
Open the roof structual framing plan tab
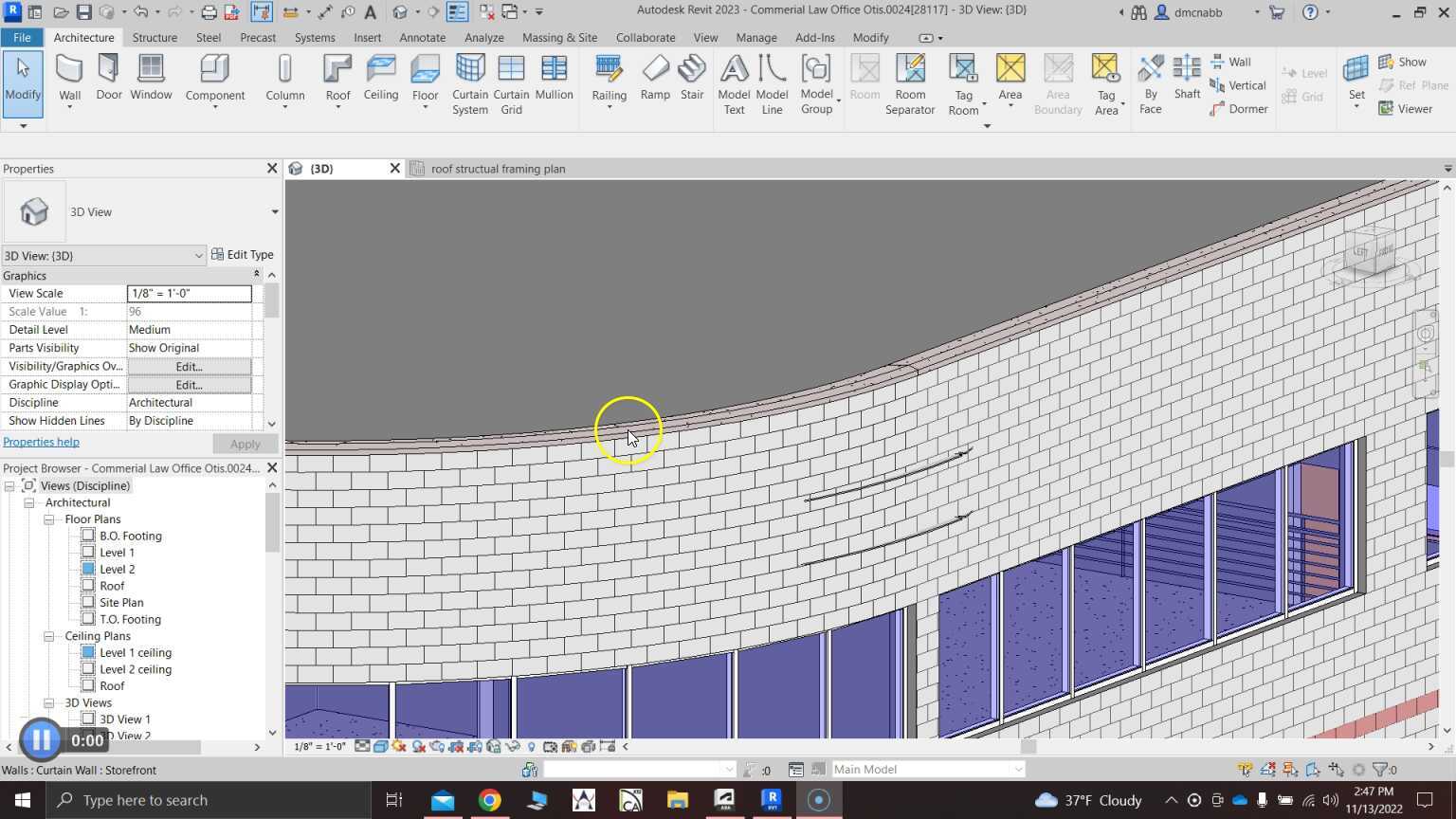point(498,169)
